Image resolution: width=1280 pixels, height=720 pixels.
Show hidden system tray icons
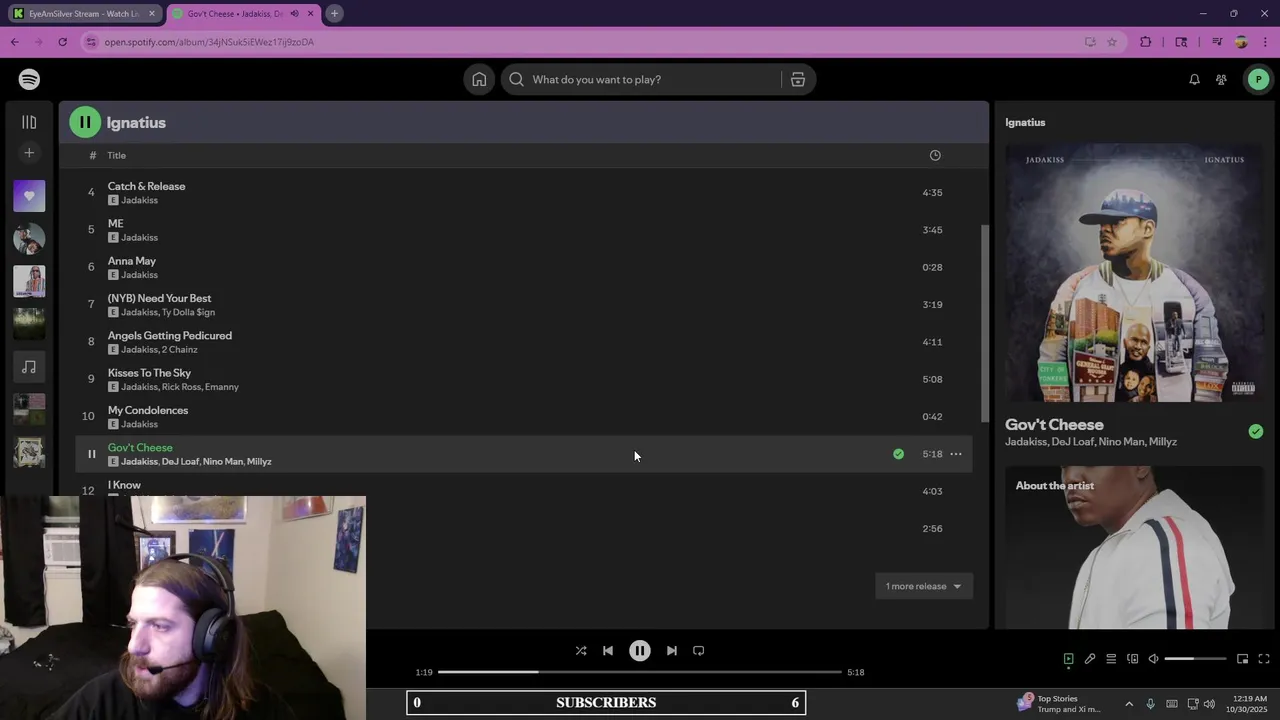tap(1129, 704)
